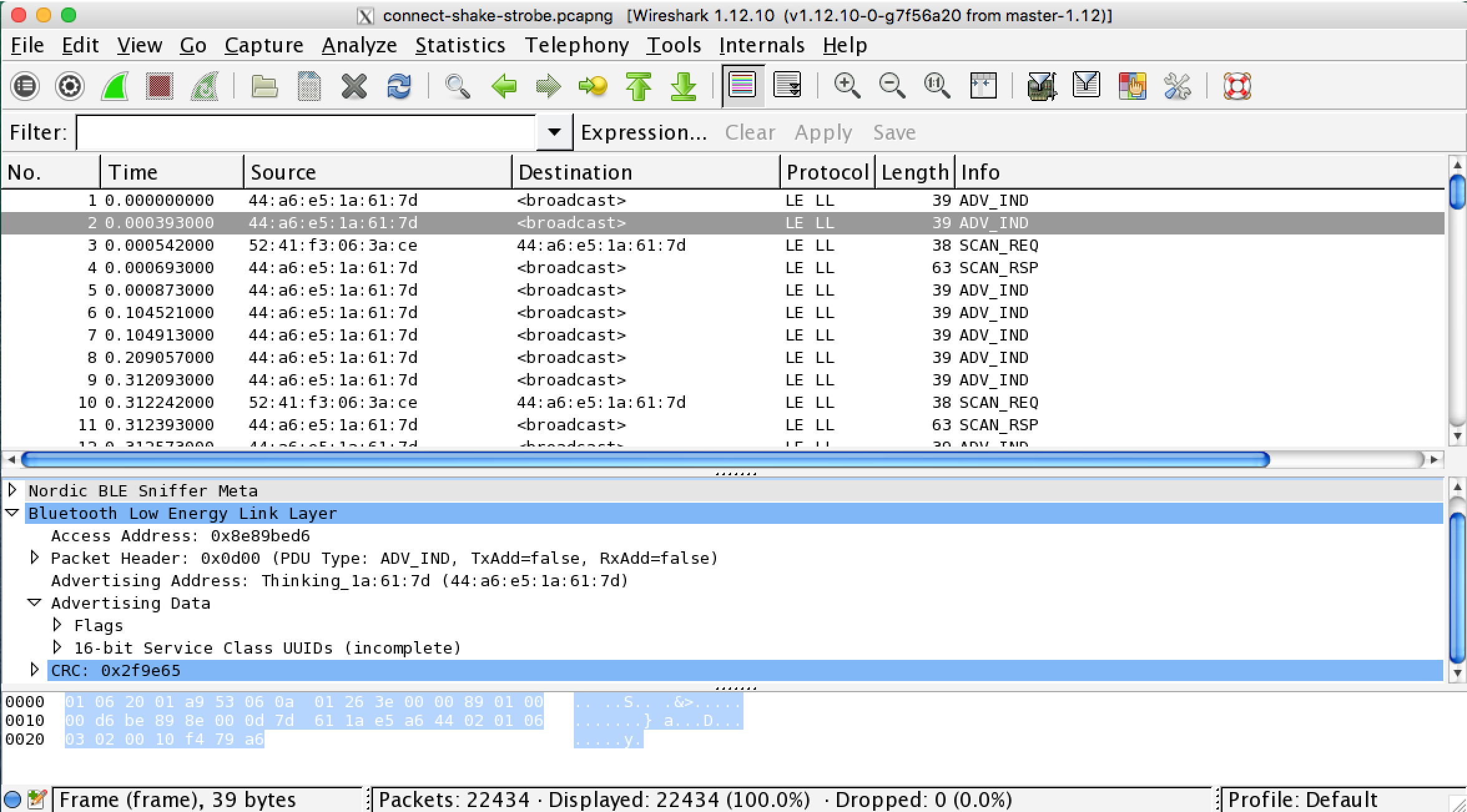Click the Save filter button
The width and height of the screenshot is (1467, 812).
pyautogui.click(x=894, y=132)
